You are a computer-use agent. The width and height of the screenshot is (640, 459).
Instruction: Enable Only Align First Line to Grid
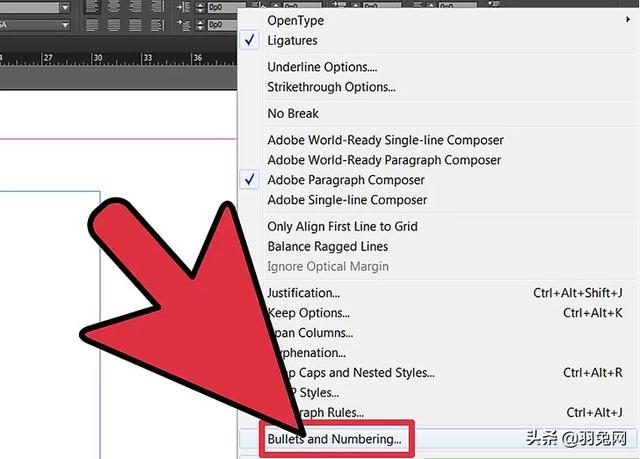(342, 226)
